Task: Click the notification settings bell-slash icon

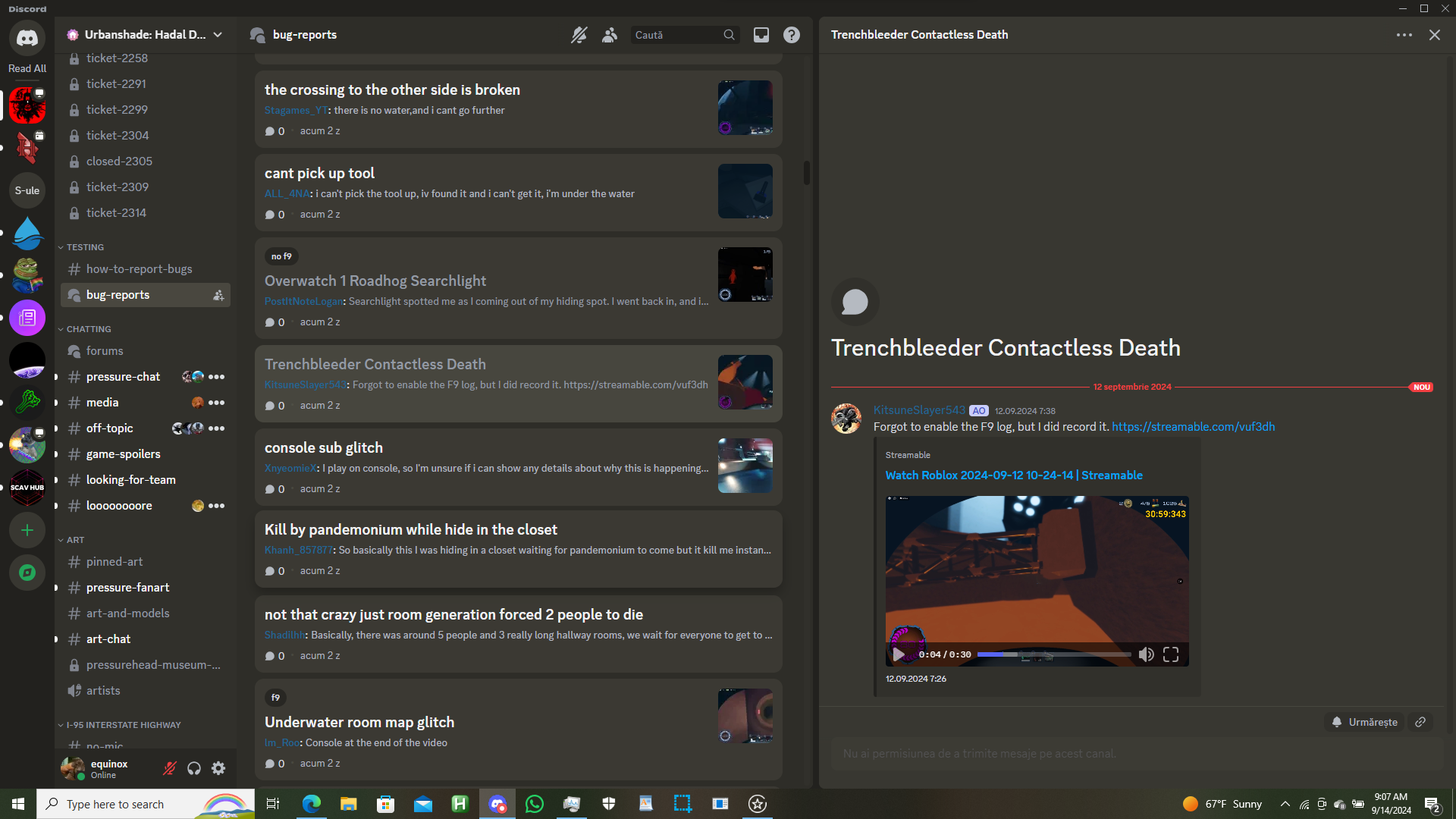Action: coord(579,35)
